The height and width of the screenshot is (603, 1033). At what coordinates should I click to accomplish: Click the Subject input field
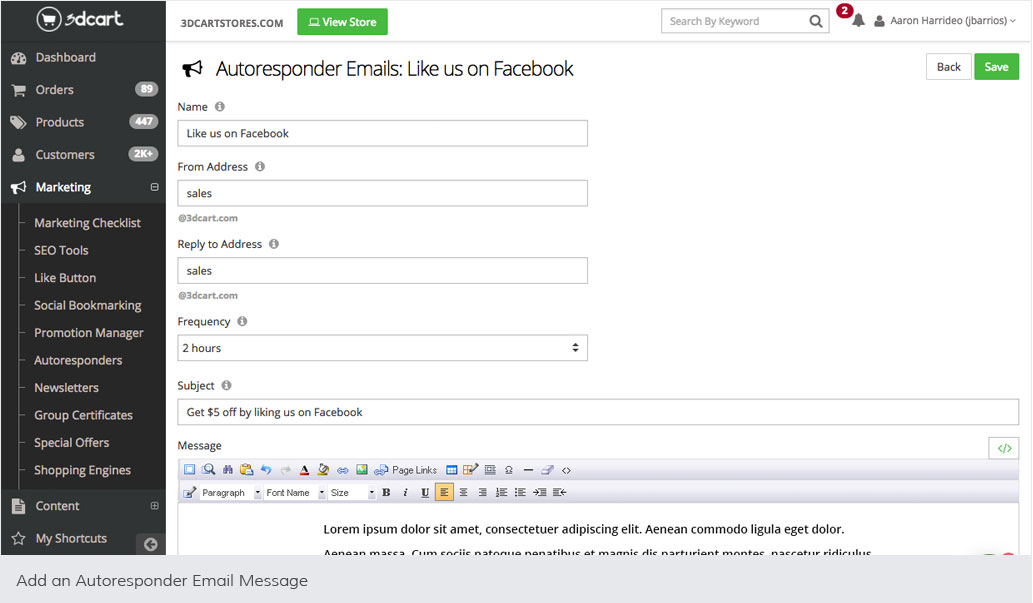click(598, 412)
